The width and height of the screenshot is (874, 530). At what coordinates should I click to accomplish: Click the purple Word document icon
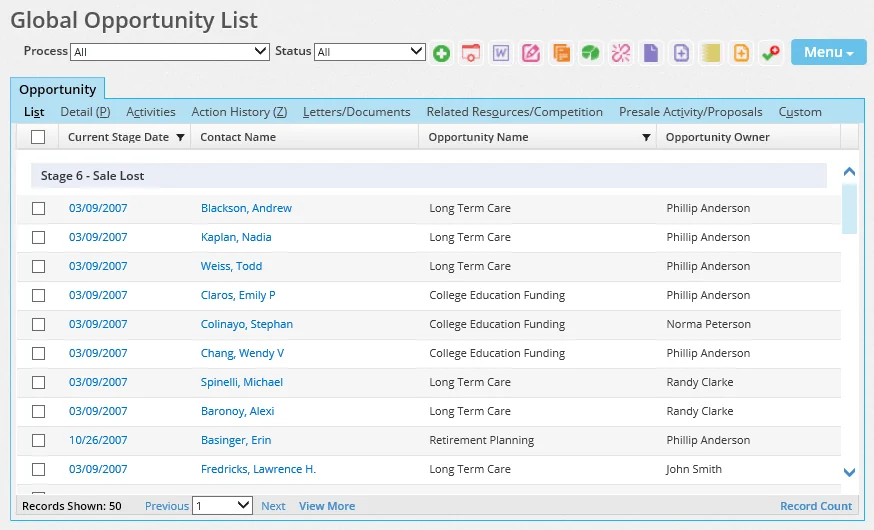501,53
